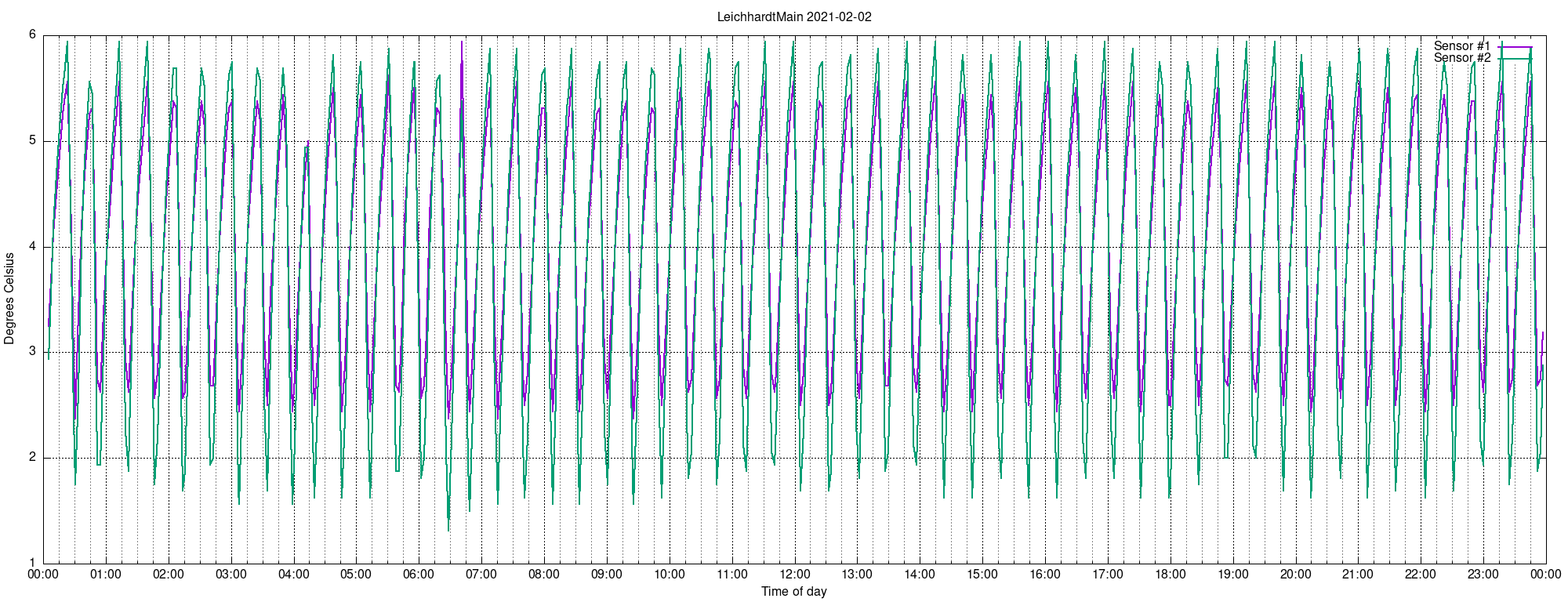Click the y-axis value 4 label
Screen dimensions: 1568x602
(x=33, y=246)
